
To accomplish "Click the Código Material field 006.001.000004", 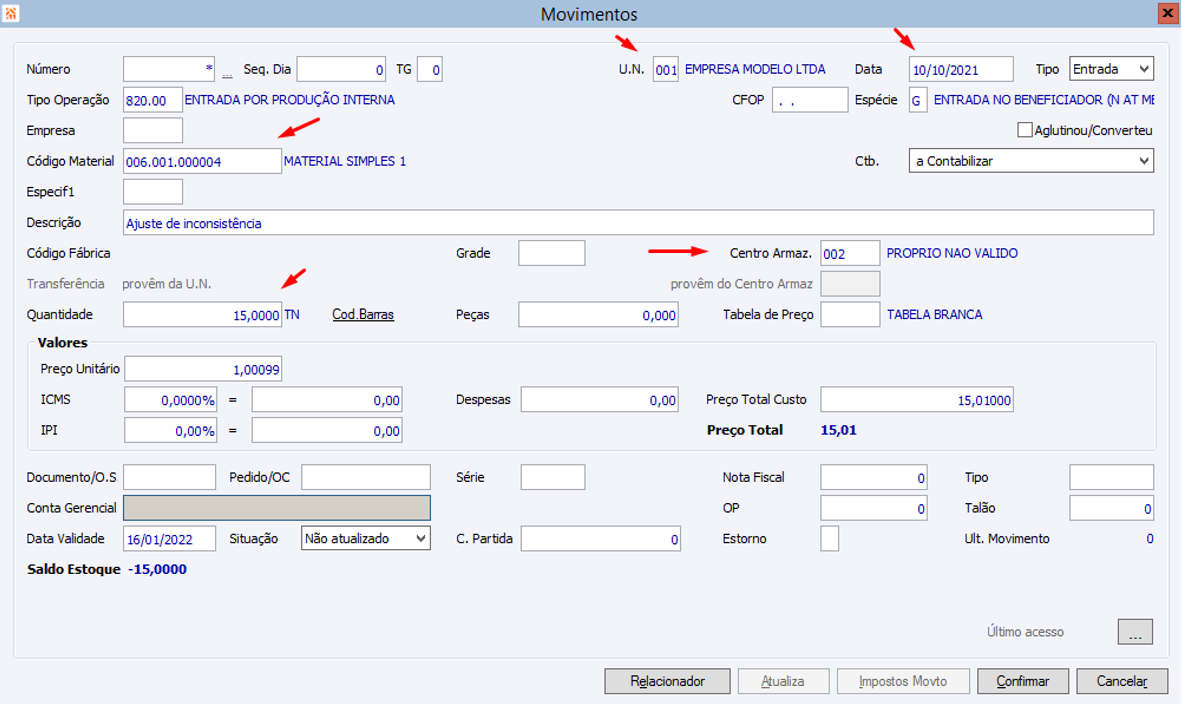I will 203,161.
